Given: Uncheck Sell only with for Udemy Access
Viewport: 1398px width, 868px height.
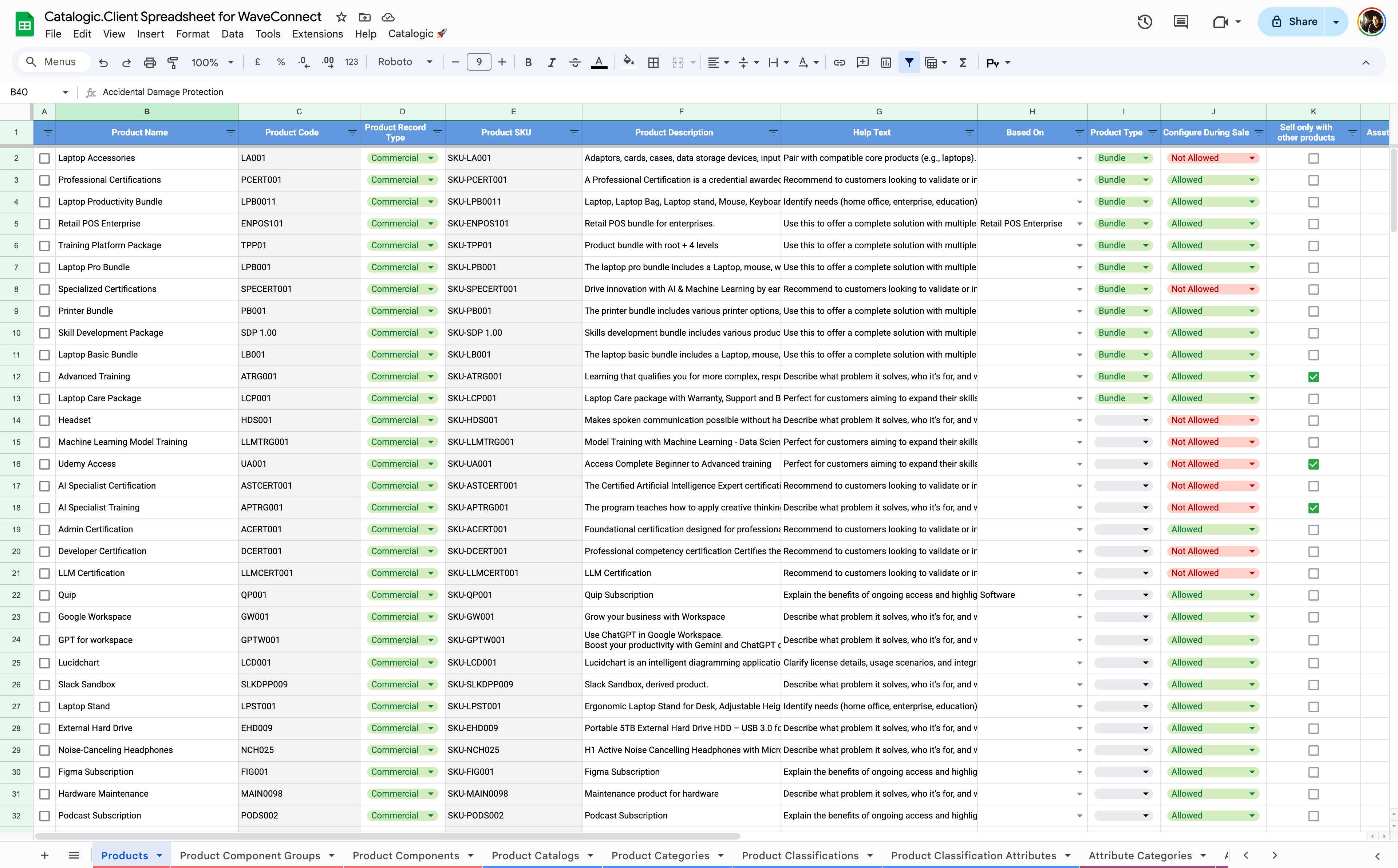Looking at the screenshot, I should point(1313,465).
